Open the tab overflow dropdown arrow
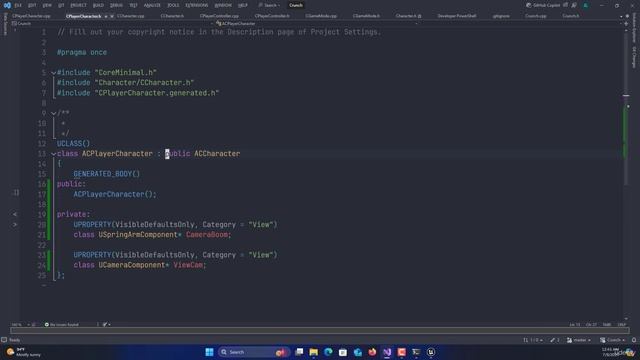 [x=621, y=16]
